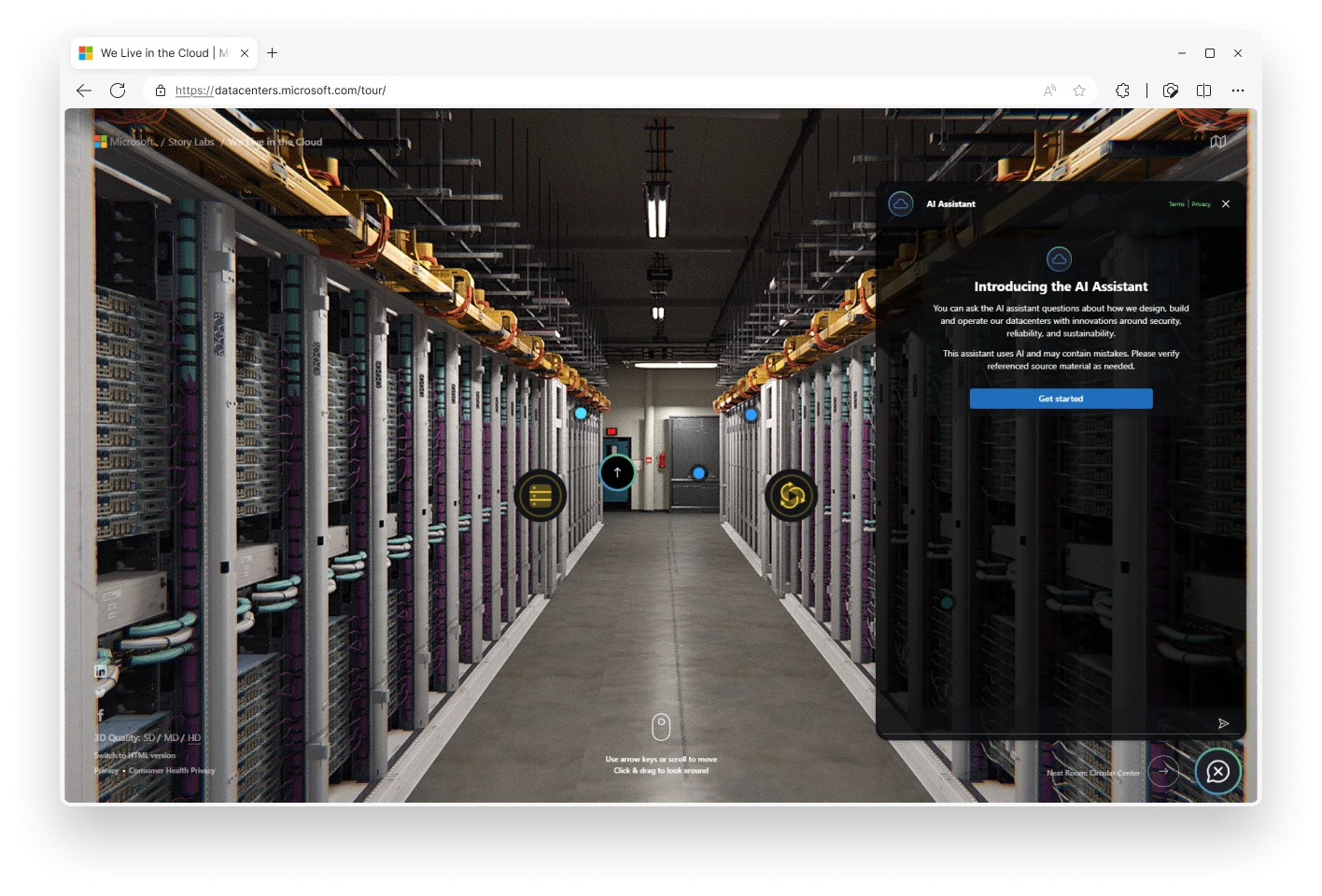The image size is (1322, 896).
Task: Send a message via the paper plane icon
Action: (1224, 723)
